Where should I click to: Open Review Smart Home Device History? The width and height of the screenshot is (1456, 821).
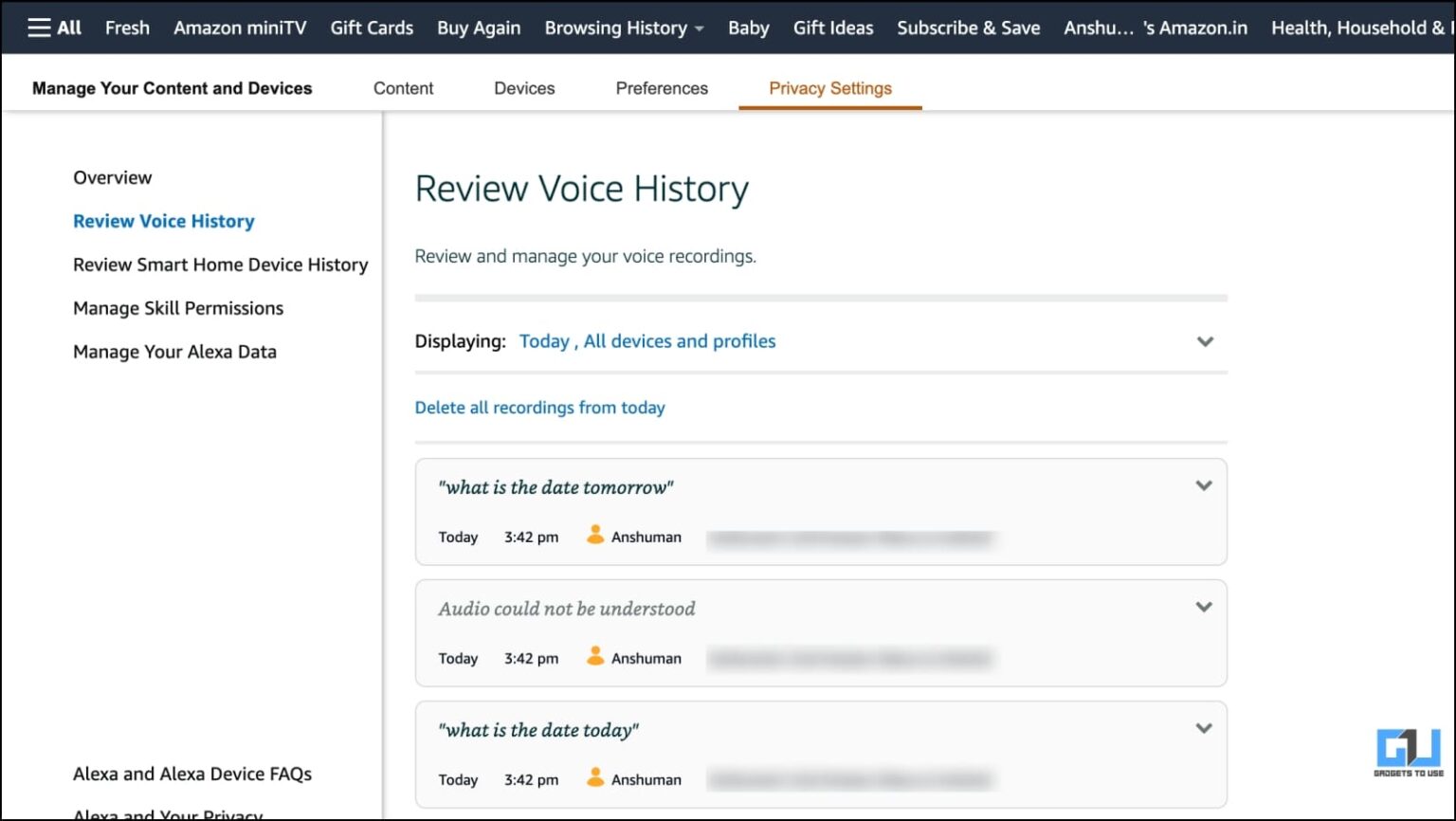[x=220, y=265]
